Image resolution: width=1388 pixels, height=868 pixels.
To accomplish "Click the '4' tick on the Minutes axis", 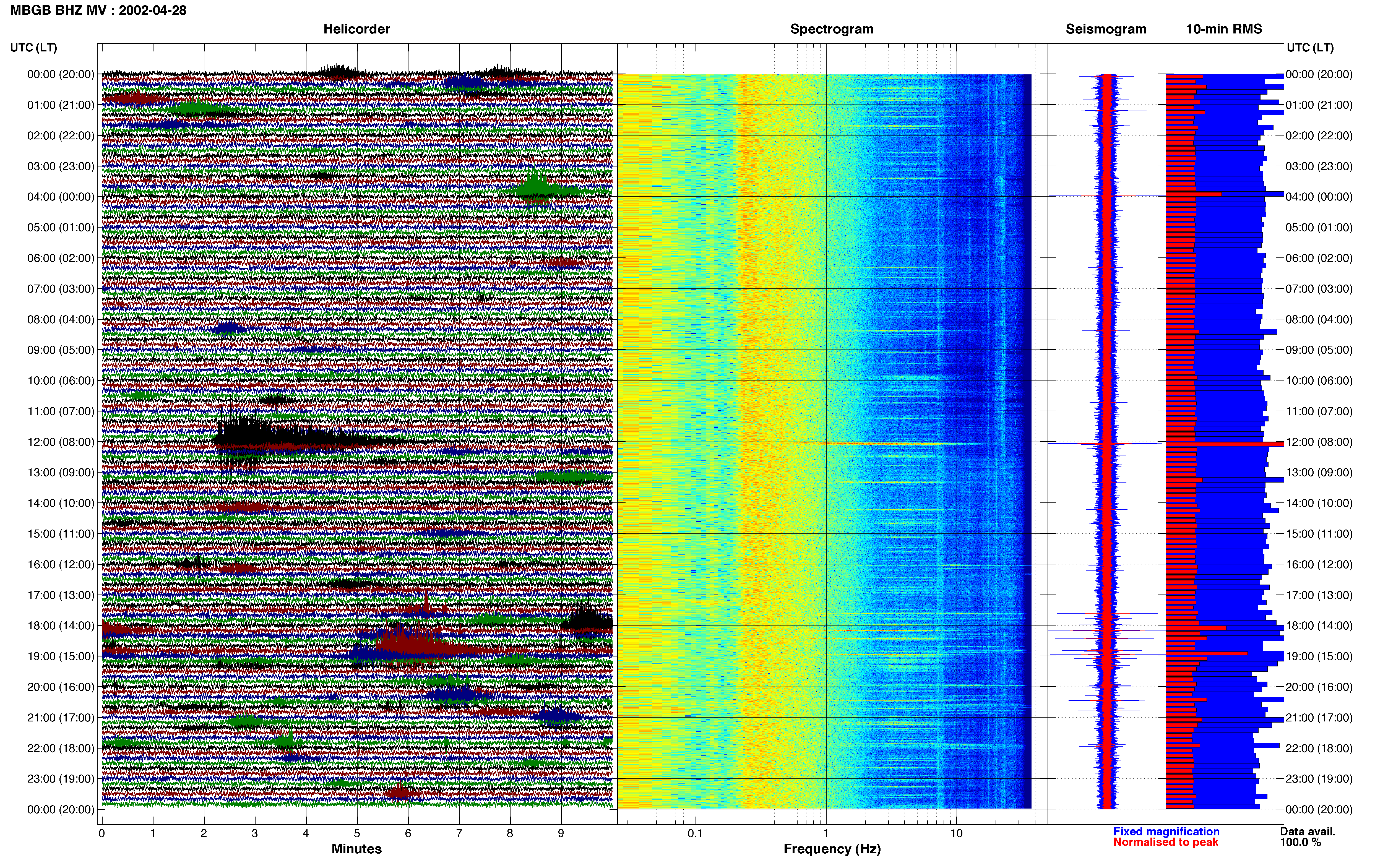I will [306, 833].
